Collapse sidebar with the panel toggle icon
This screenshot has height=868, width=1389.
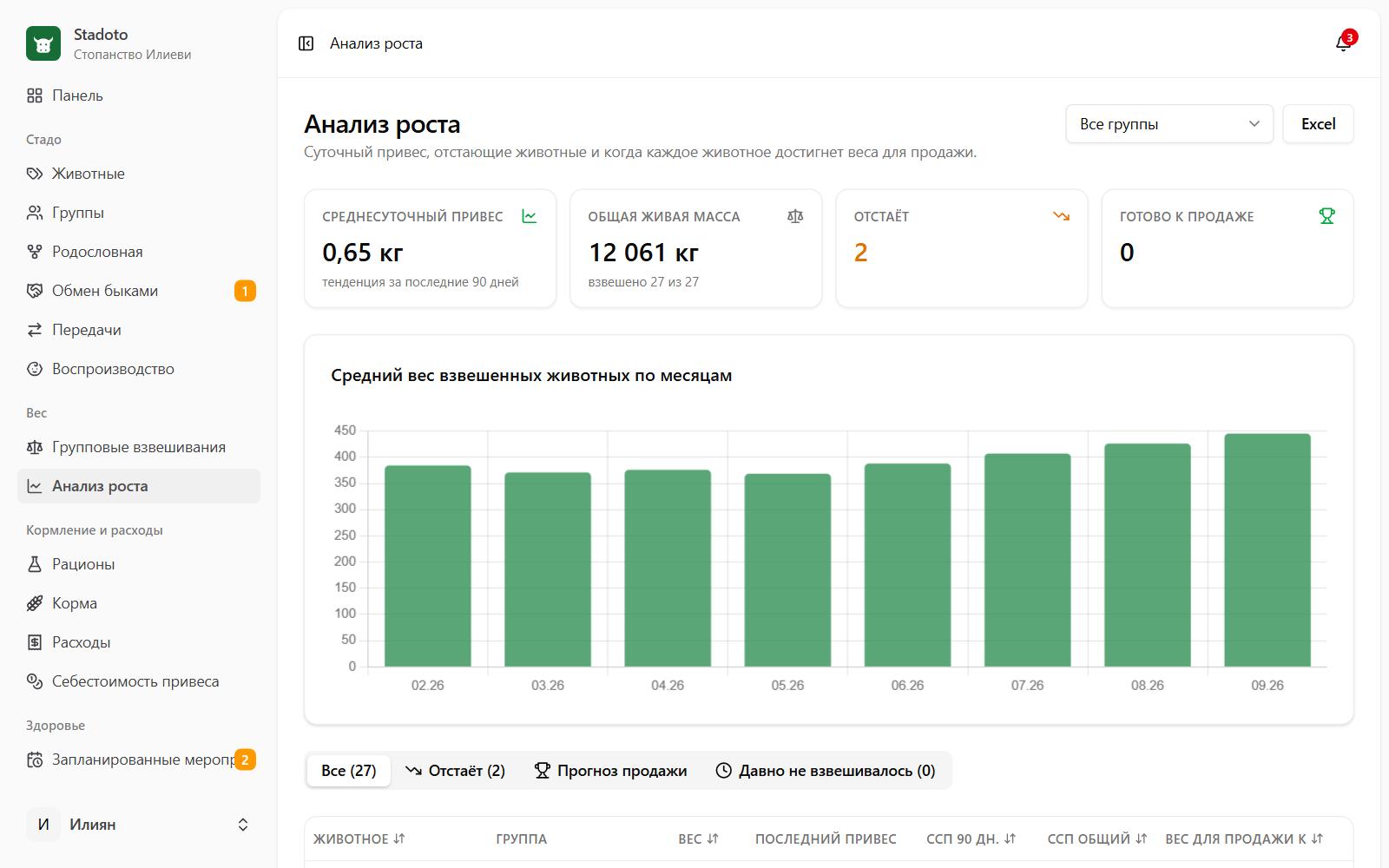coord(306,43)
